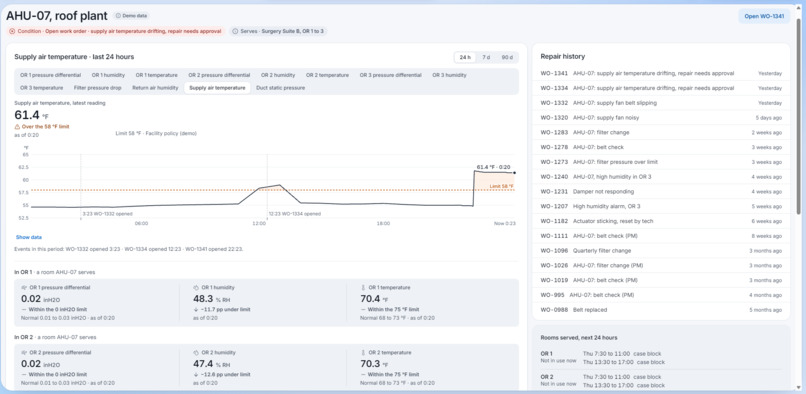
Task: Select the 24 h range
Action: pos(465,57)
